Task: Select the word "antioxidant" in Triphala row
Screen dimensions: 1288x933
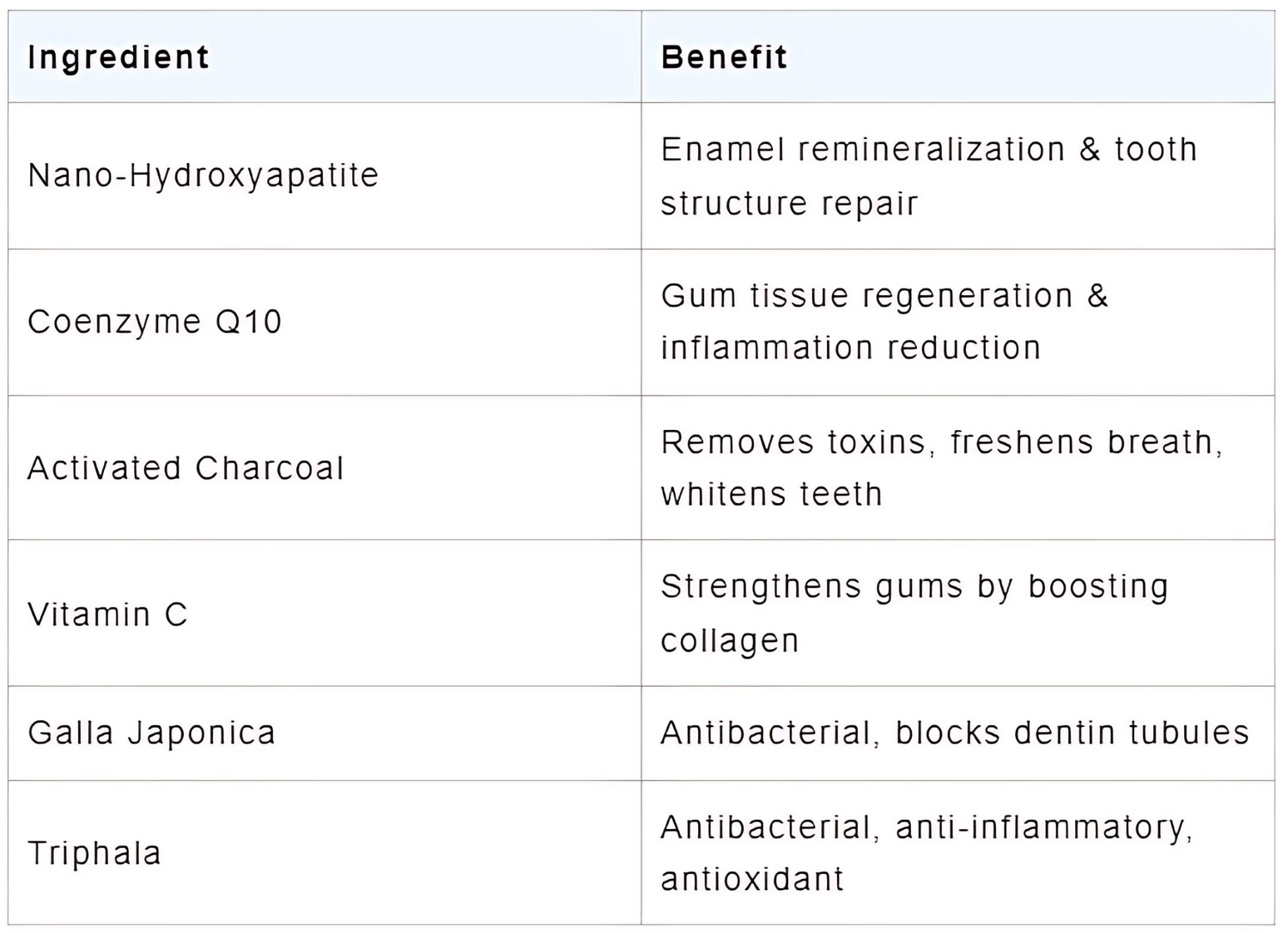Action: pyautogui.click(x=752, y=879)
